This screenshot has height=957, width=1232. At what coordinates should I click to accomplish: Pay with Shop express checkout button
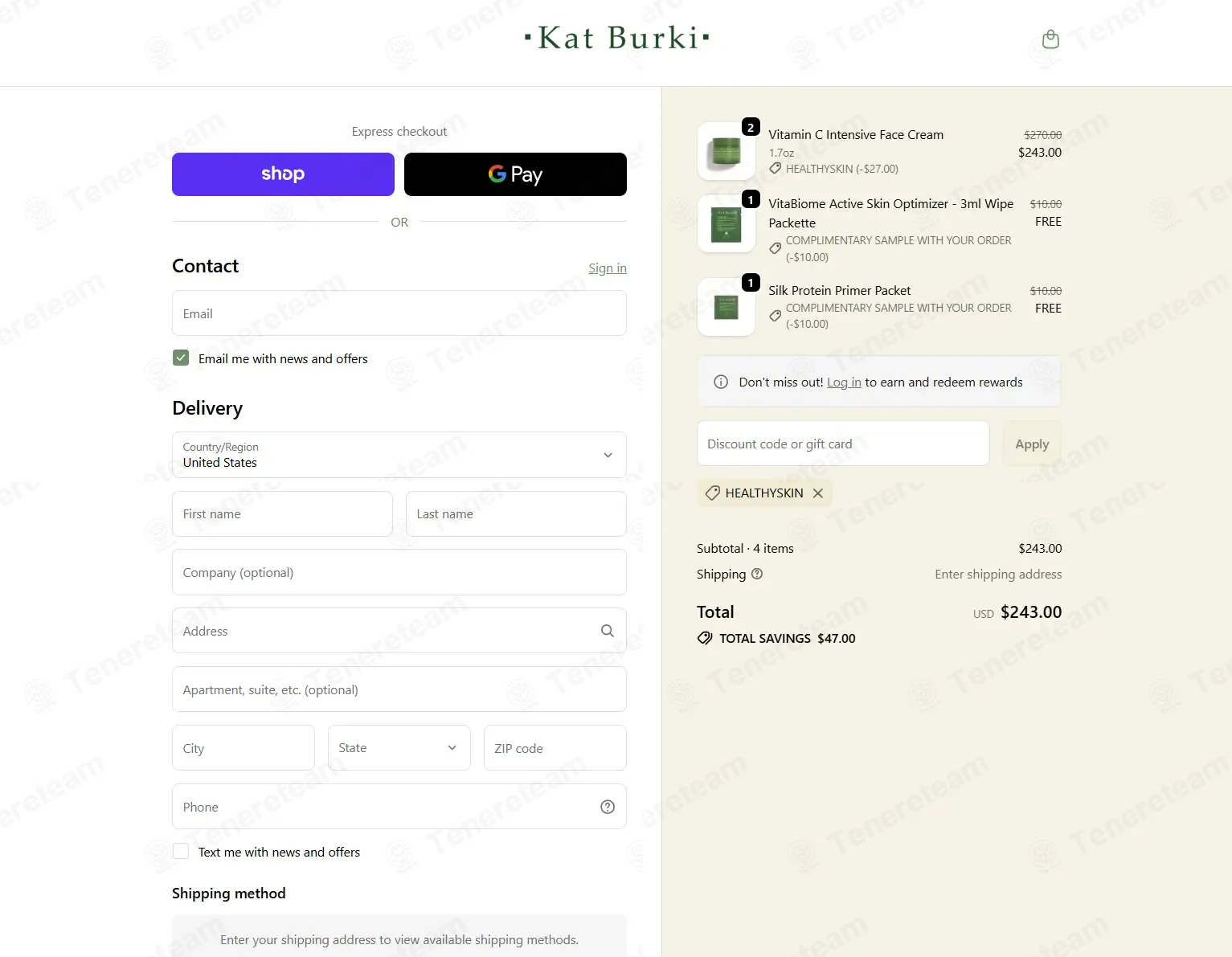(x=283, y=174)
